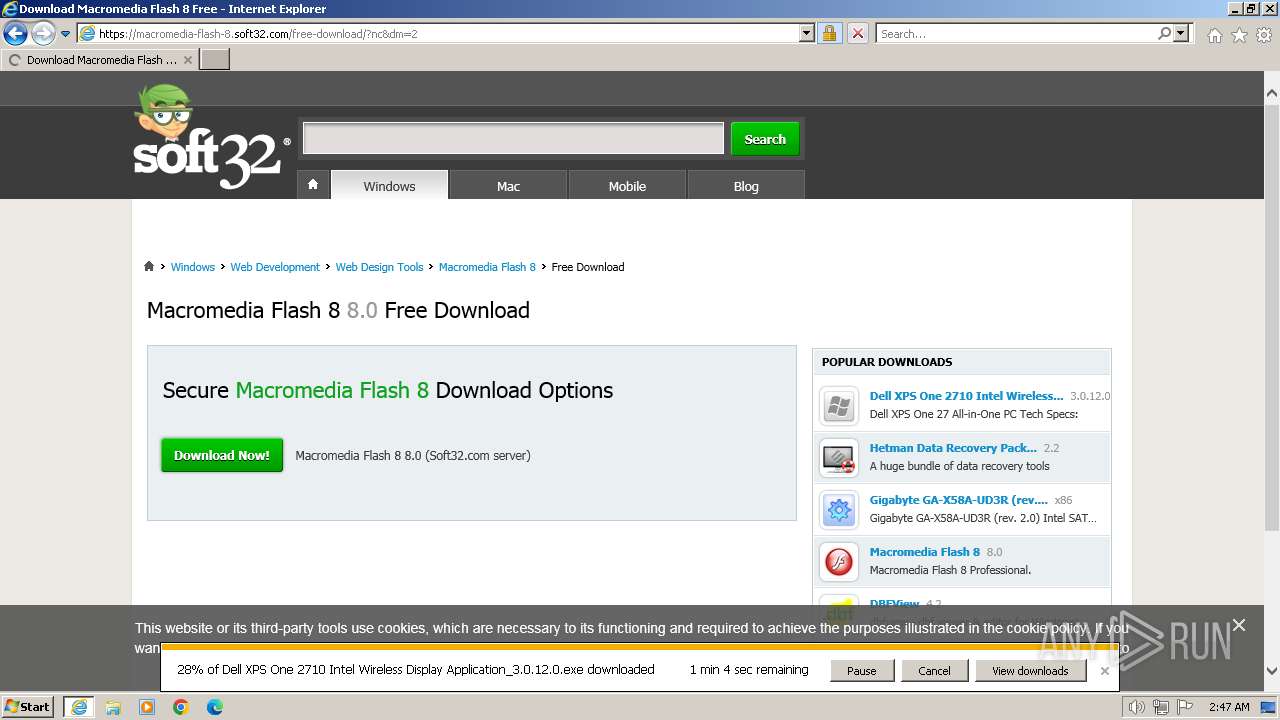Open the Web Development breadcrumb link
This screenshot has height=720, width=1280.
(x=275, y=267)
